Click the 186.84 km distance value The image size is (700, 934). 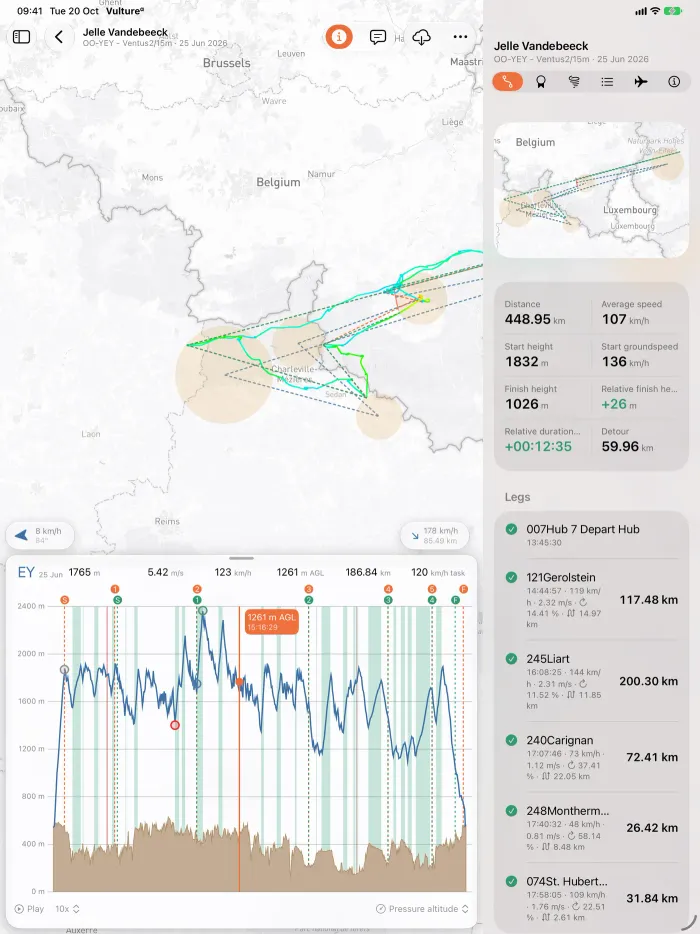(368, 572)
